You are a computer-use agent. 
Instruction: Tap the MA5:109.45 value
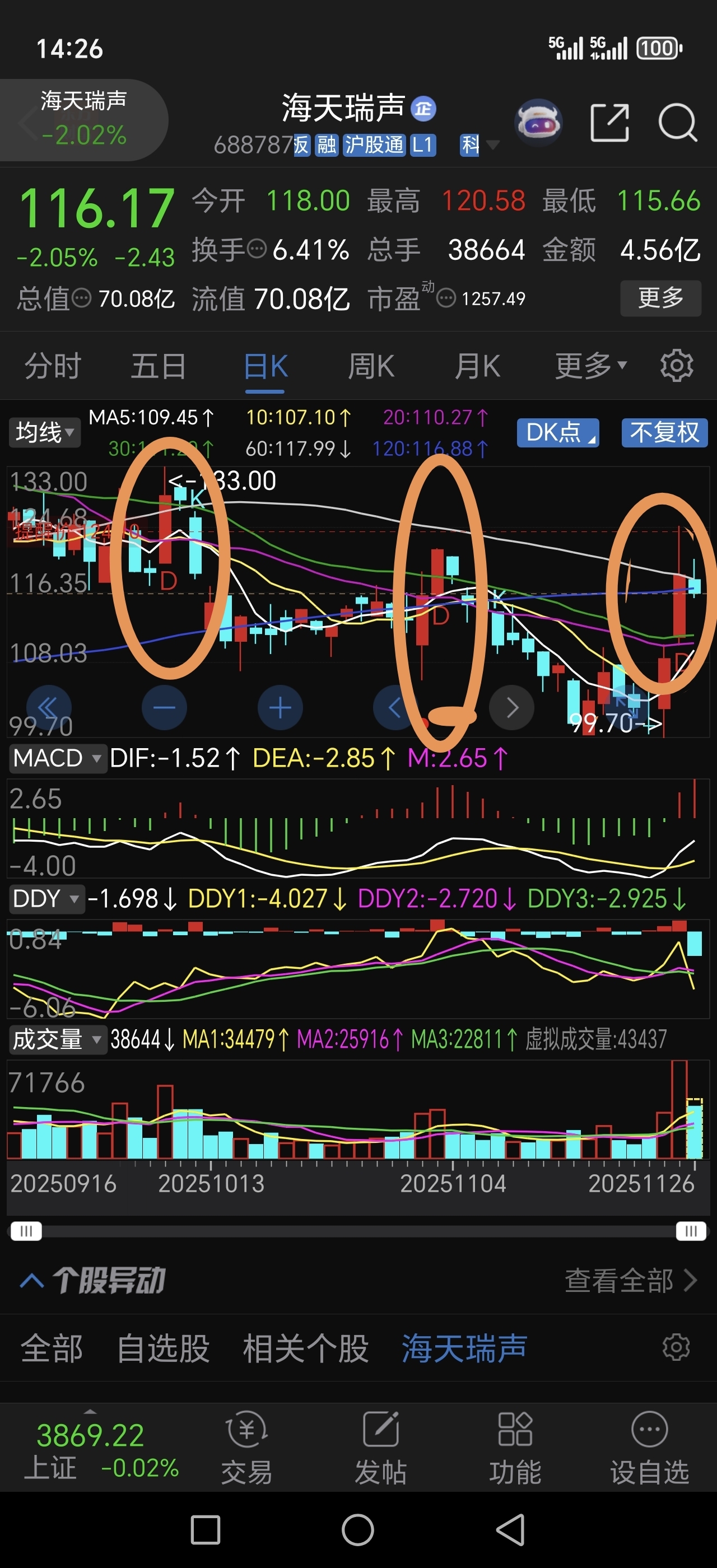pos(151,417)
